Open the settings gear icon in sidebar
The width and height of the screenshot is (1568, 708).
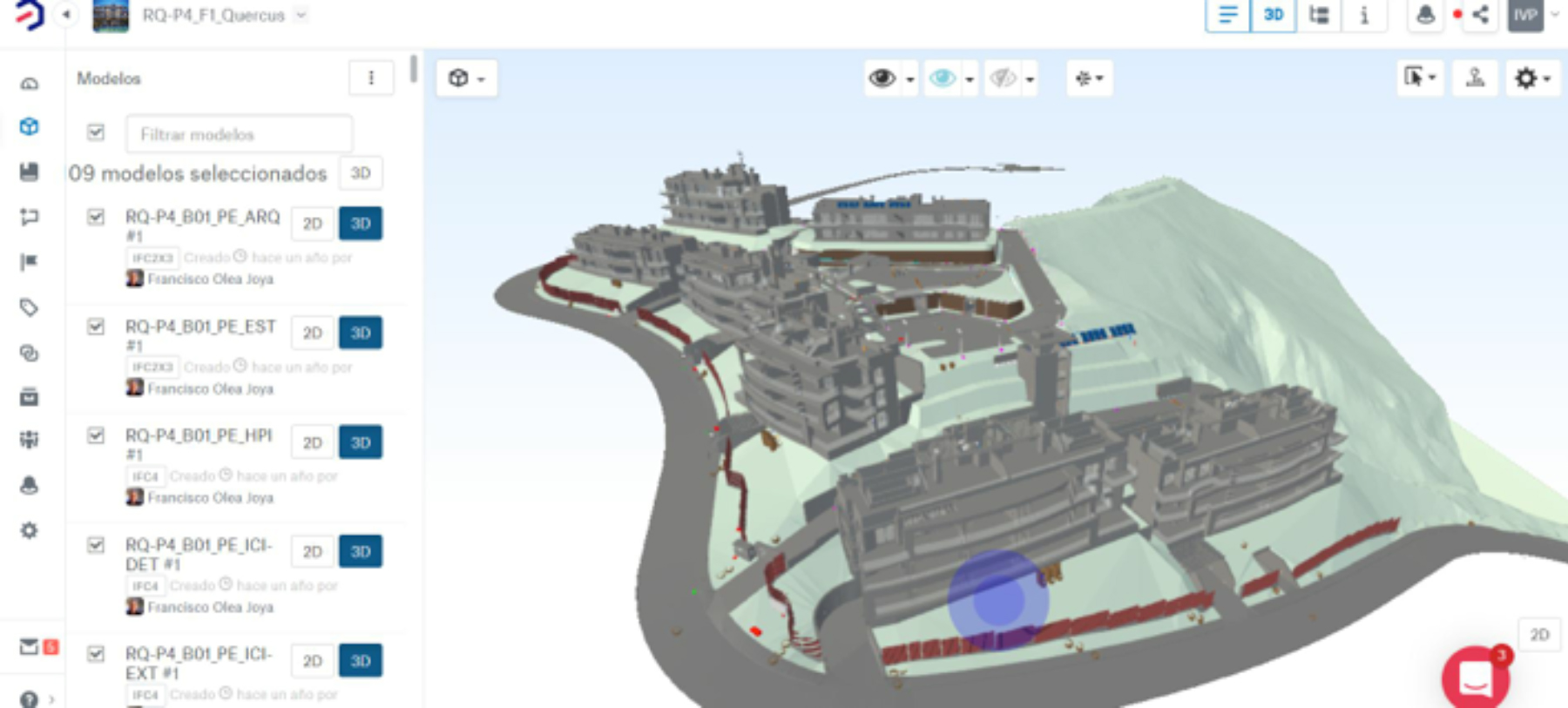click(30, 530)
